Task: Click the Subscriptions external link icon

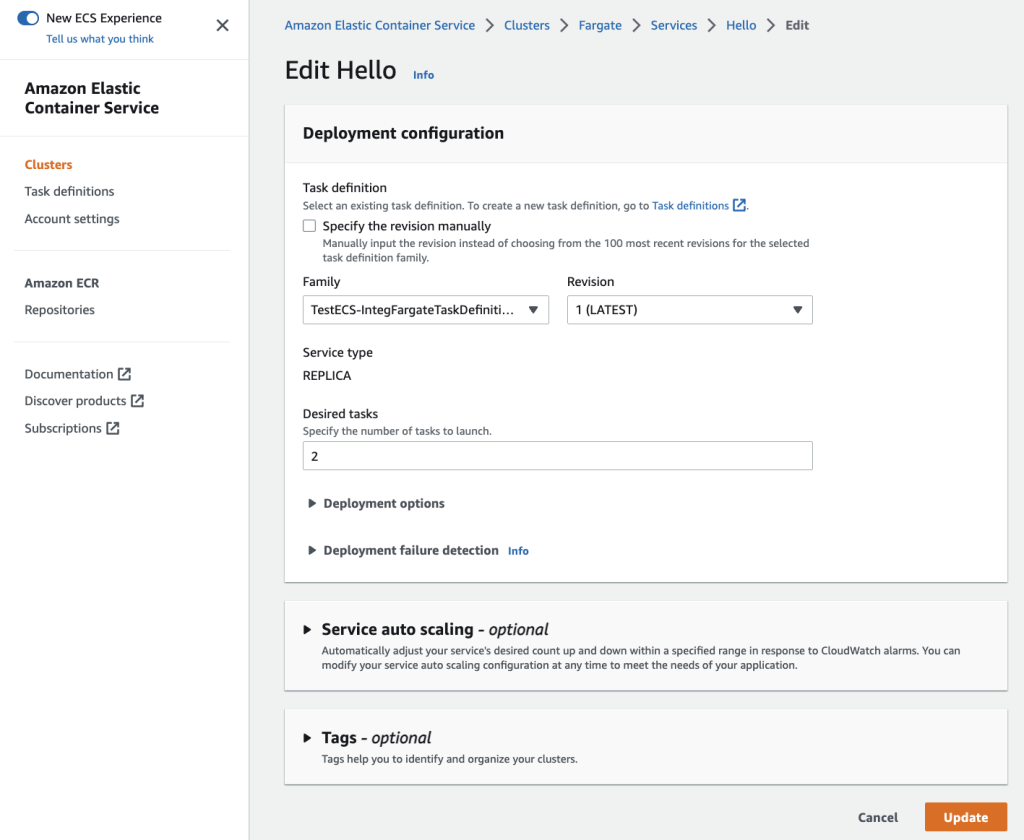Action: pyautogui.click(x=115, y=427)
